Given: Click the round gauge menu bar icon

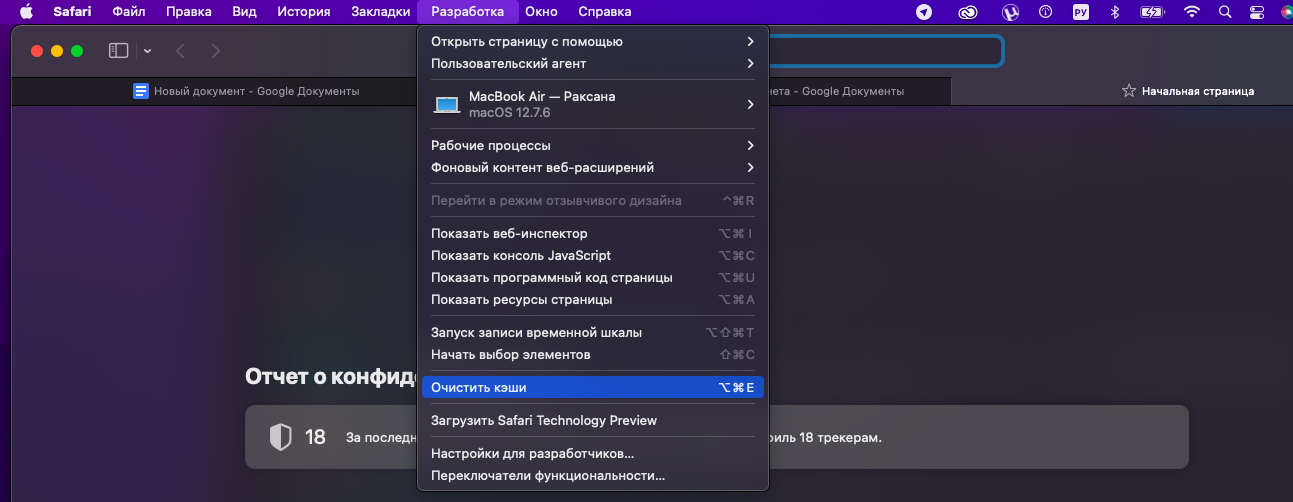Looking at the screenshot, I should [x=1046, y=12].
